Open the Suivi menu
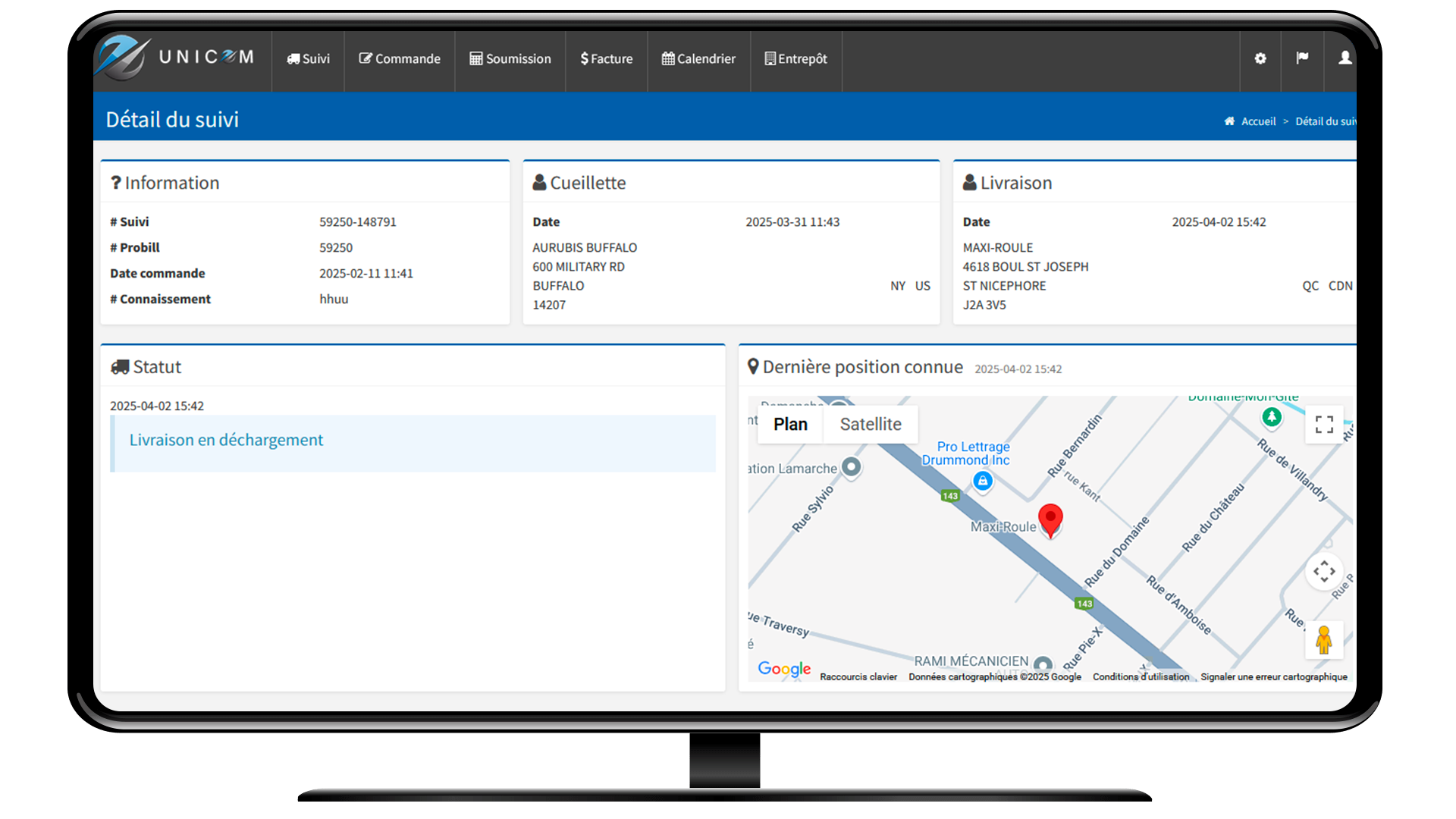Viewport: 1456px width, 819px height. 308,58
